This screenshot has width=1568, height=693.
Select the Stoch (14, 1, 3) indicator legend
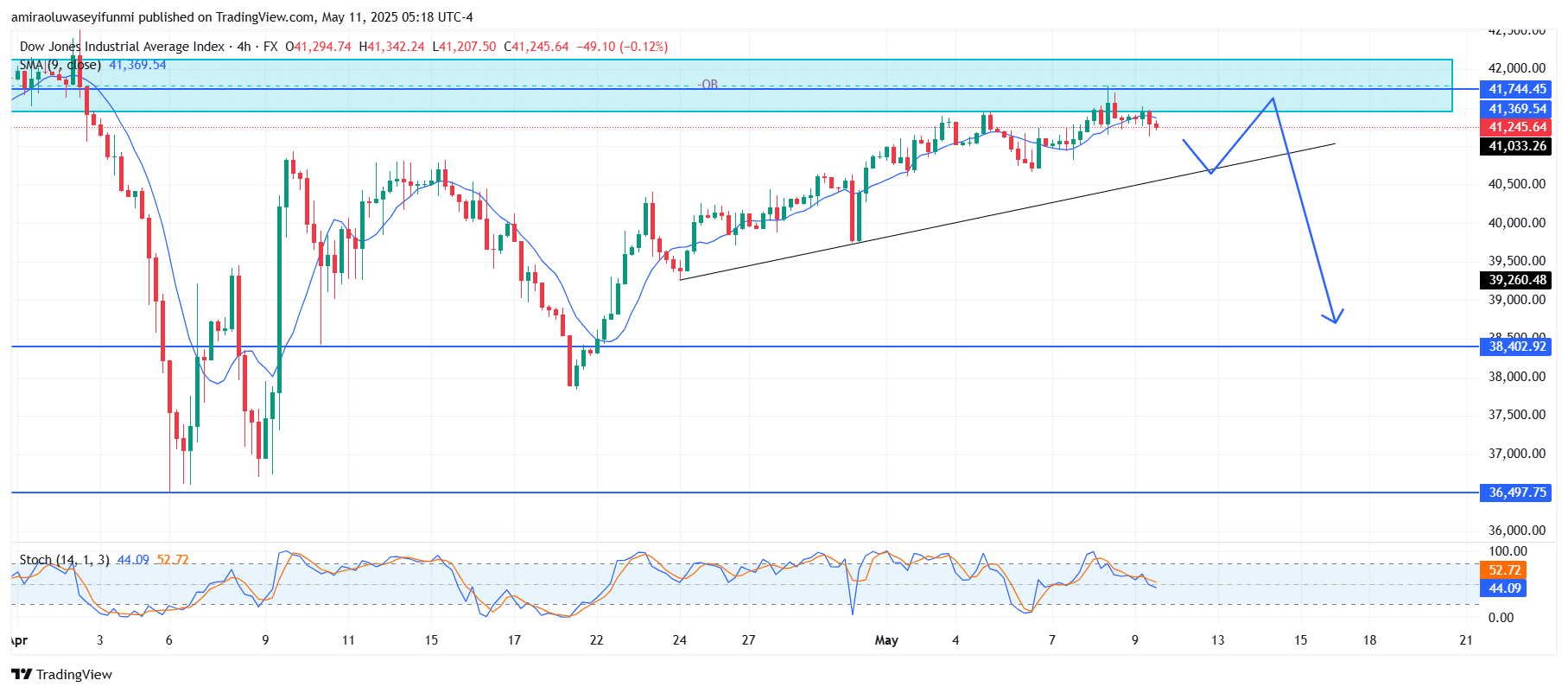coord(65,560)
